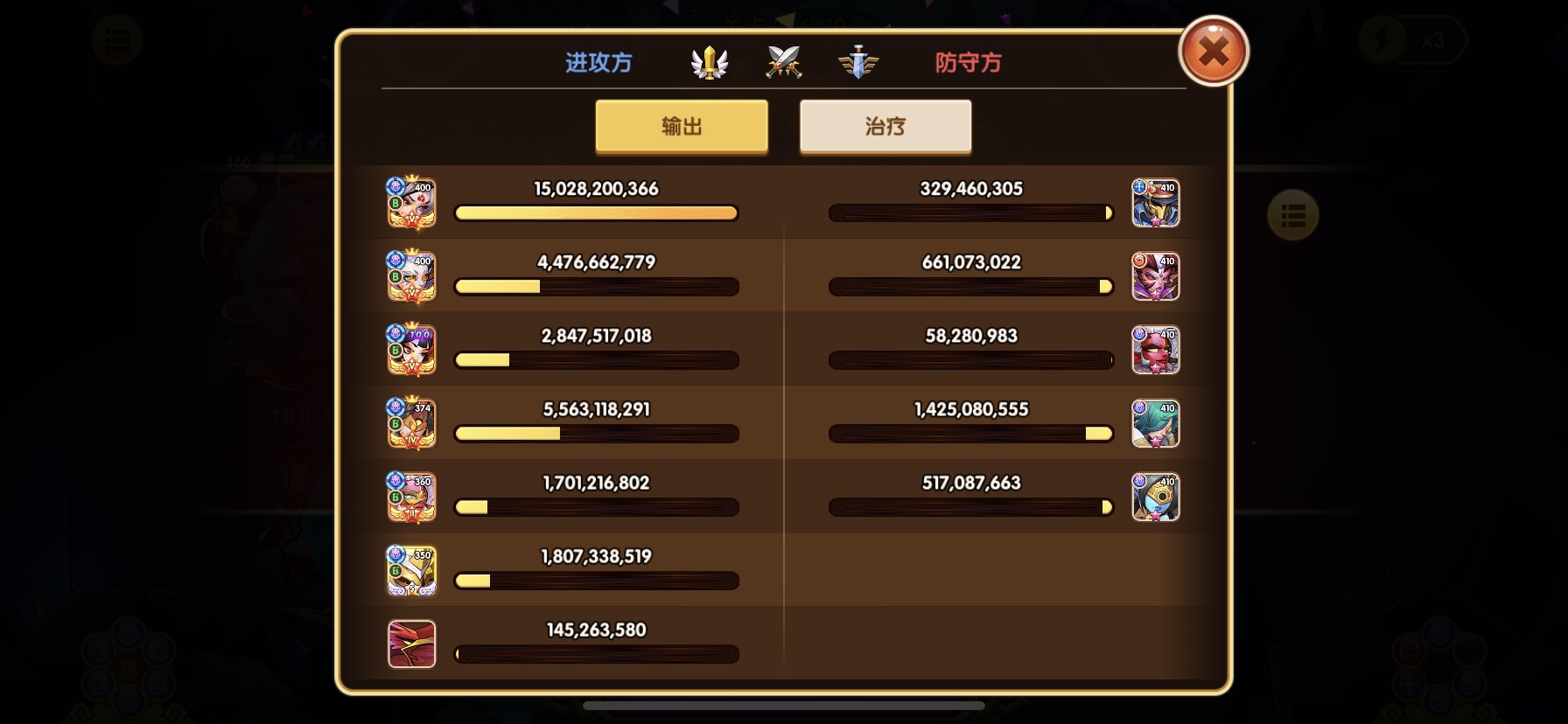The height and width of the screenshot is (724, 1568).
Task: Select attacker hero with 15,028,200,366 damage
Action: pos(411,203)
